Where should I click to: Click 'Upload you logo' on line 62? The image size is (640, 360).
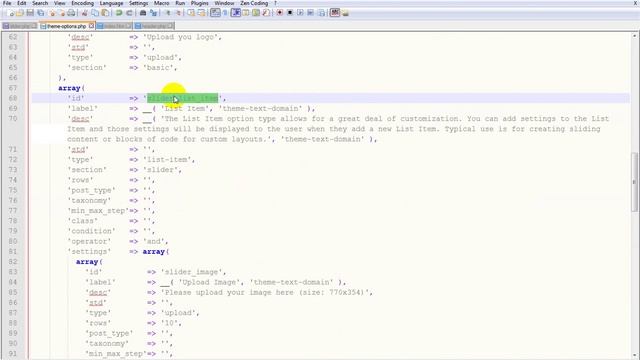(x=180, y=37)
